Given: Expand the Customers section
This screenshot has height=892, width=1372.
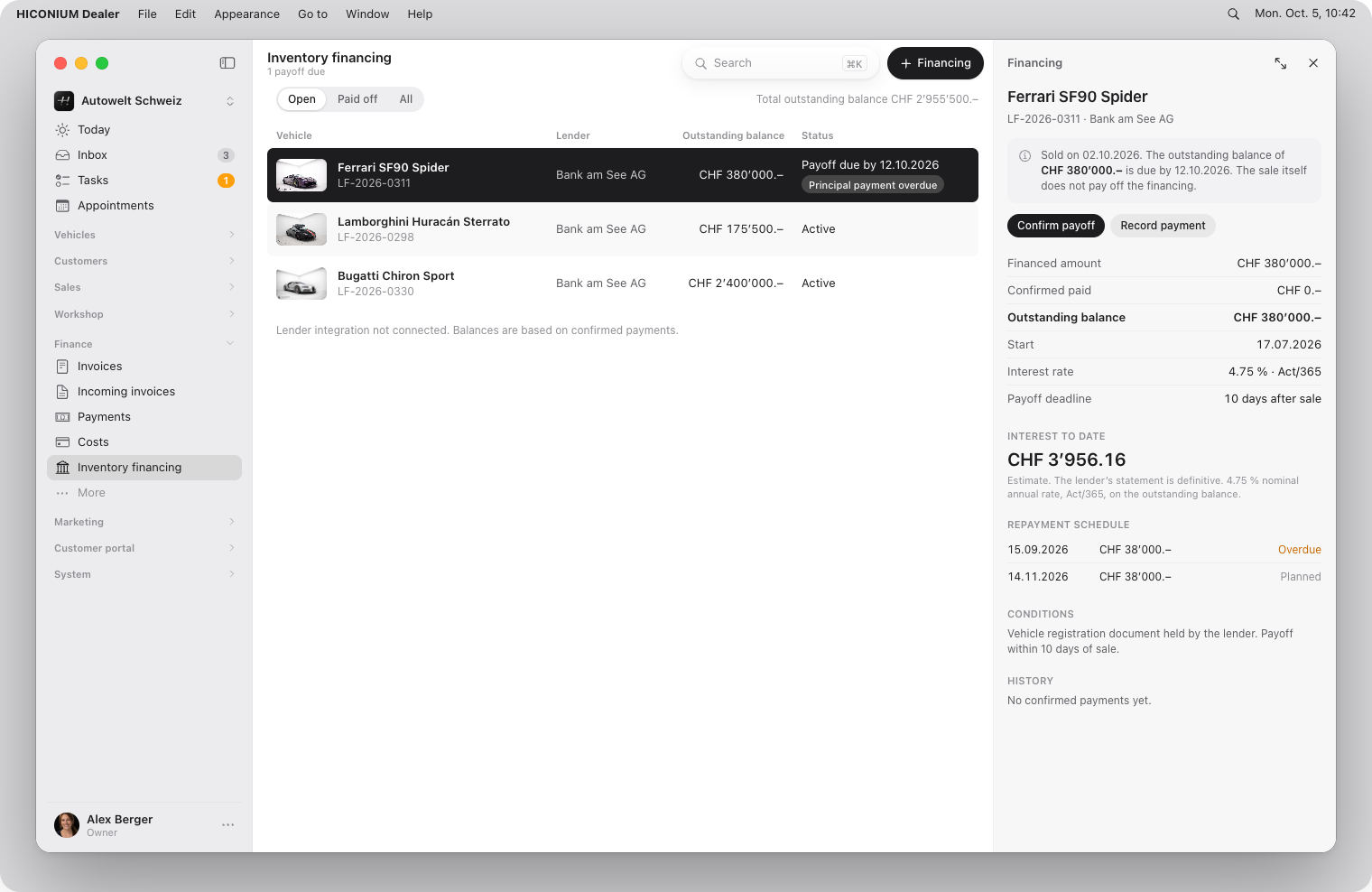Looking at the screenshot, I should tap(144, 261).
